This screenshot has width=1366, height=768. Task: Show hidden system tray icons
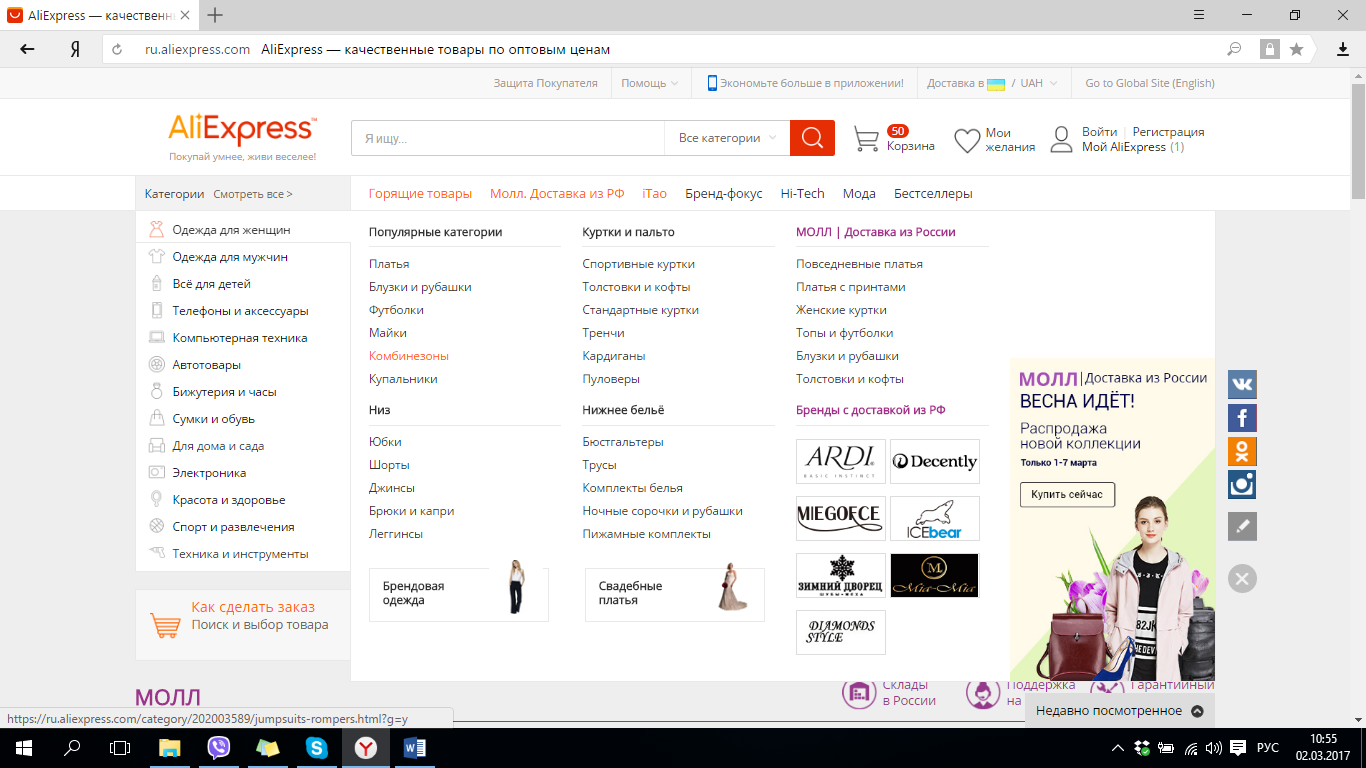tap(1118, 748)
